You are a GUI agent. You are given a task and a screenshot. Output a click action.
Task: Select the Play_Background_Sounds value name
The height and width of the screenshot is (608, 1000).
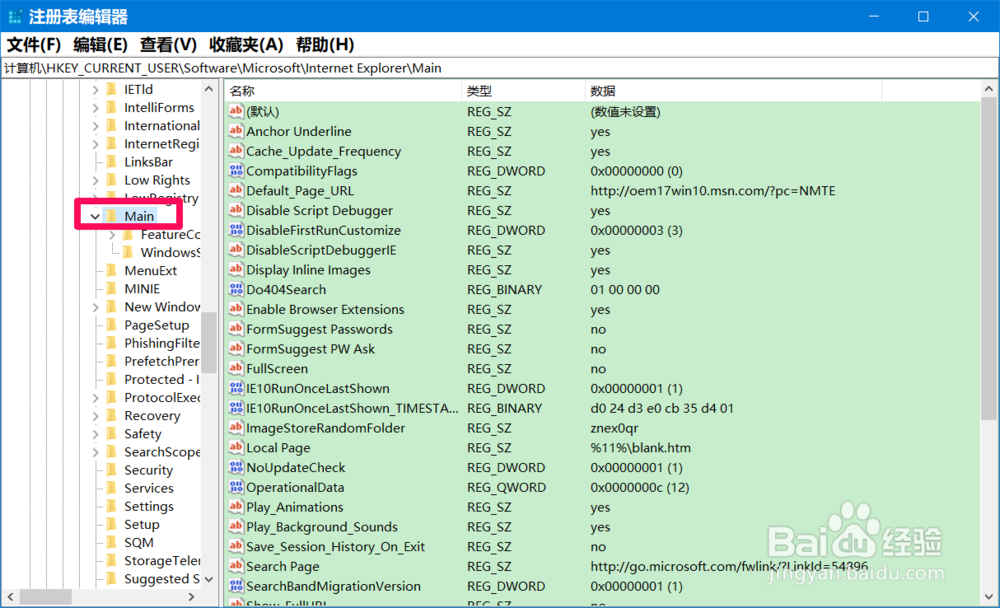pyautogui.click(x=322, y=527)
